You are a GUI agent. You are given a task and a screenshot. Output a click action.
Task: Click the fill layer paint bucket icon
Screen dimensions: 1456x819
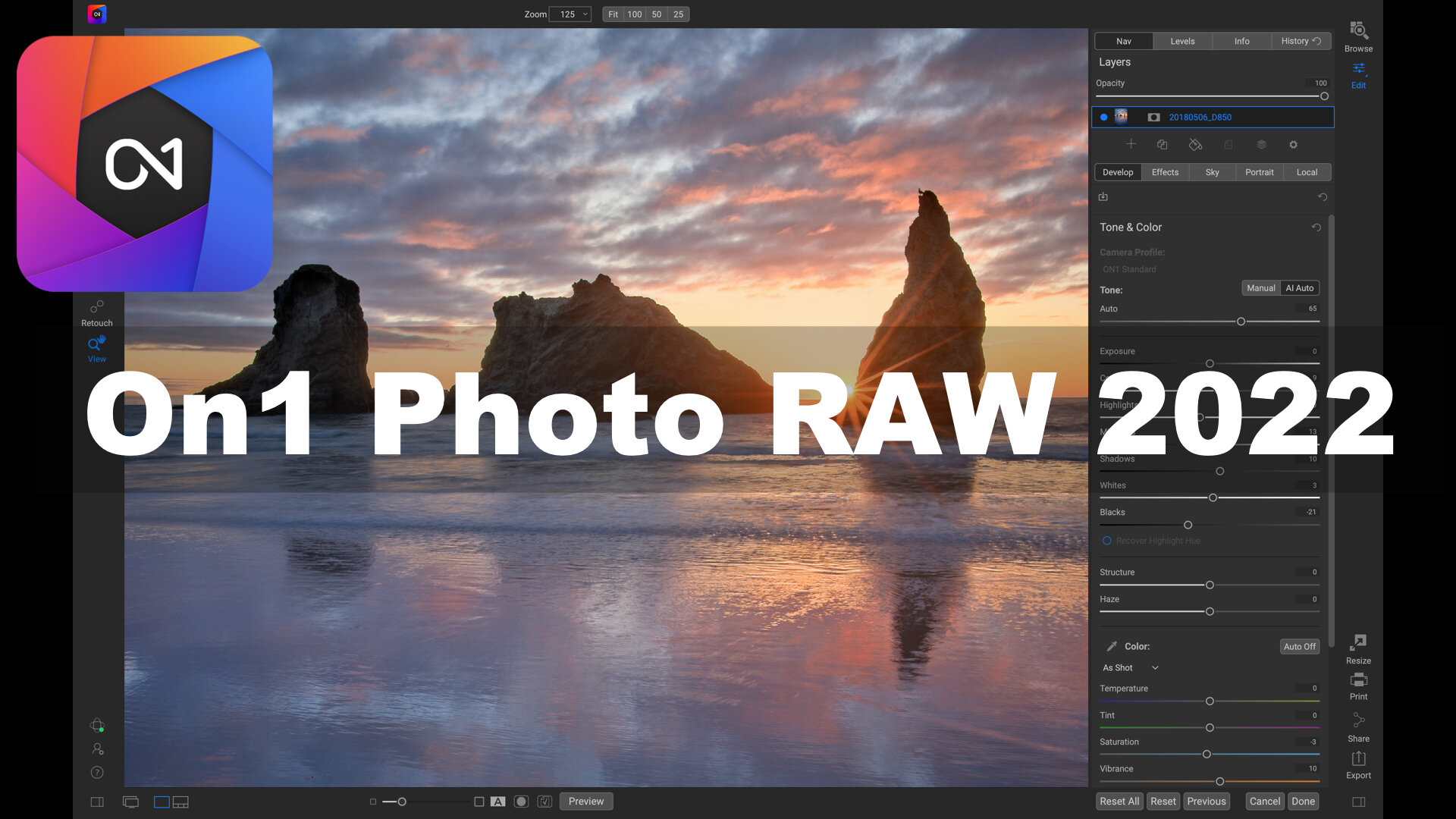tap(1195, 144)
